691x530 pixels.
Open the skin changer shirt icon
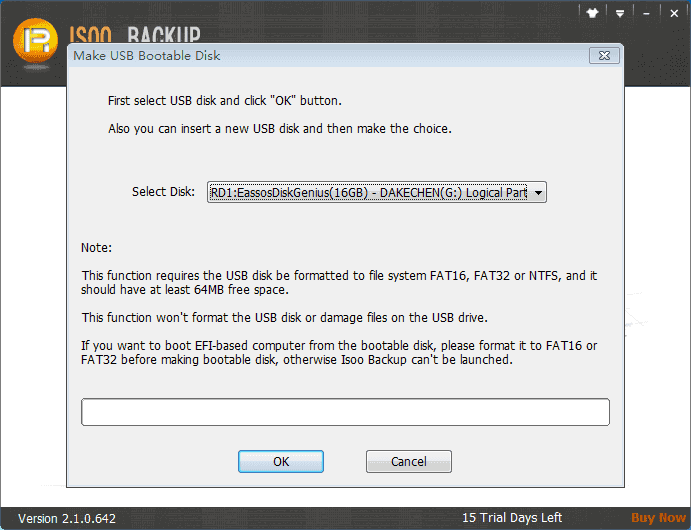point(592,13)
